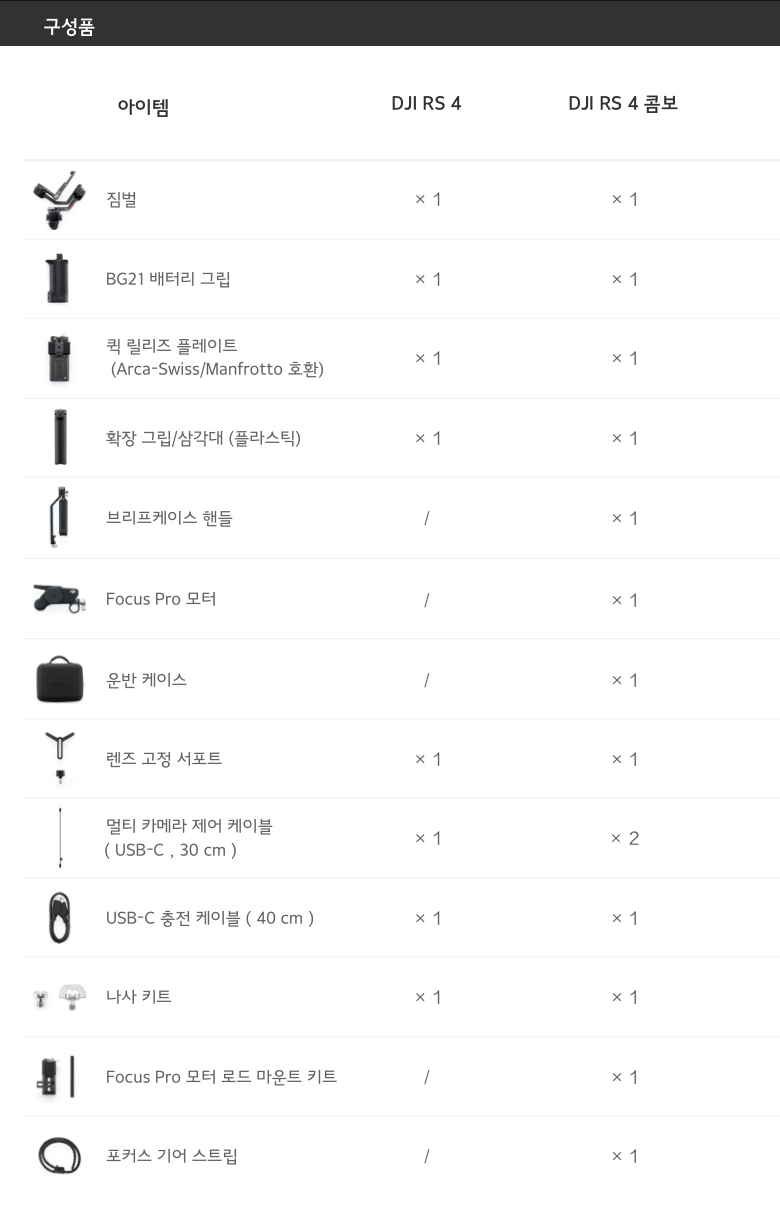780x1218 pixels.
Task: Click the ×2 combo cable quantity
Action: (x=625, y=838)
